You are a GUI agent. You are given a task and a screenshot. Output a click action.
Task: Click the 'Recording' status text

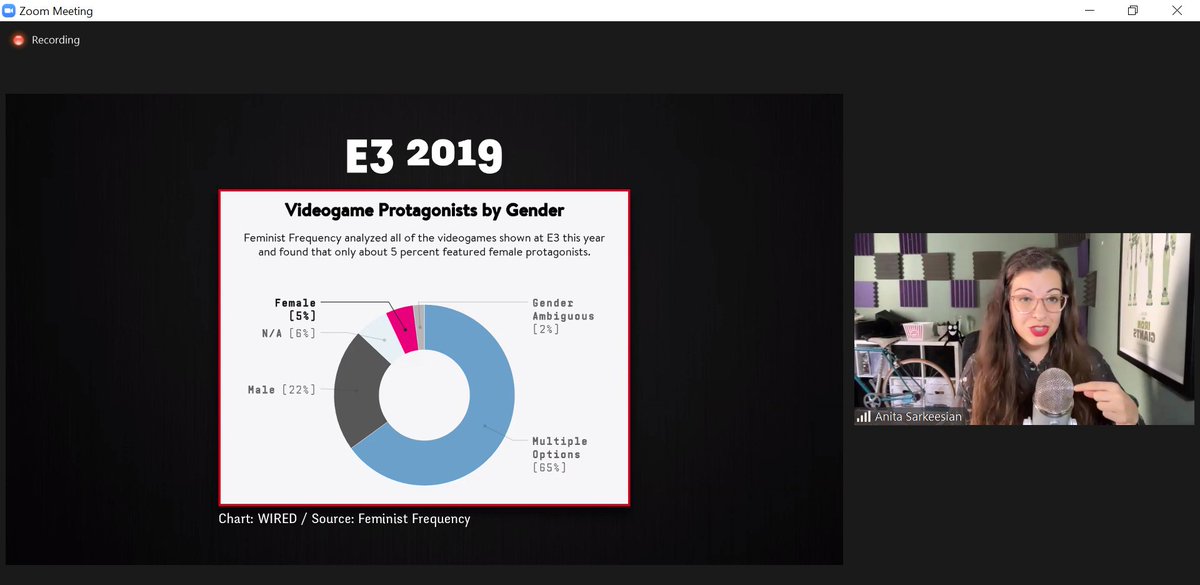tap(56, 40)
